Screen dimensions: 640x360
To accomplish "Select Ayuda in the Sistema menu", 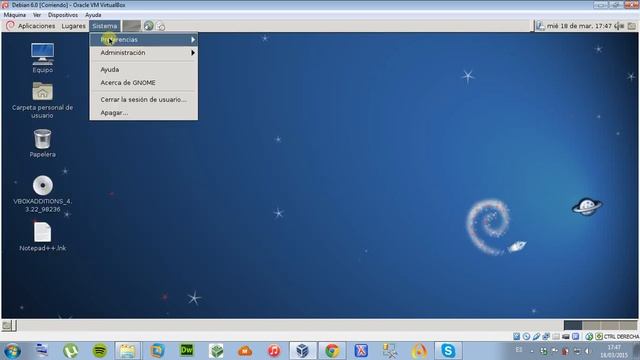I will pyautogui.click(x=144, y=70).
